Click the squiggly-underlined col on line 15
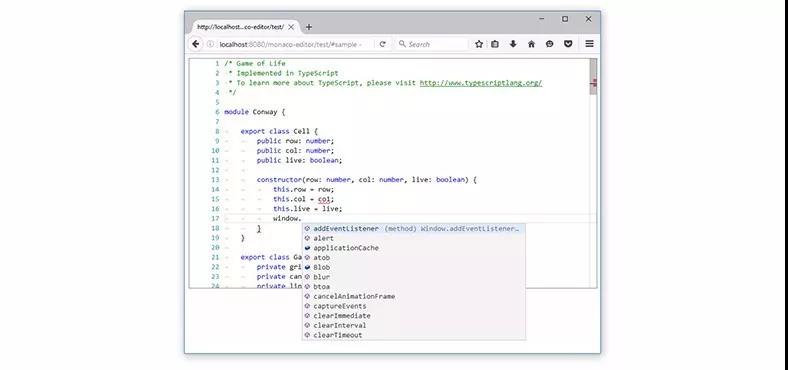This screenshot has width=788, height=370. (x=324, y=199)
